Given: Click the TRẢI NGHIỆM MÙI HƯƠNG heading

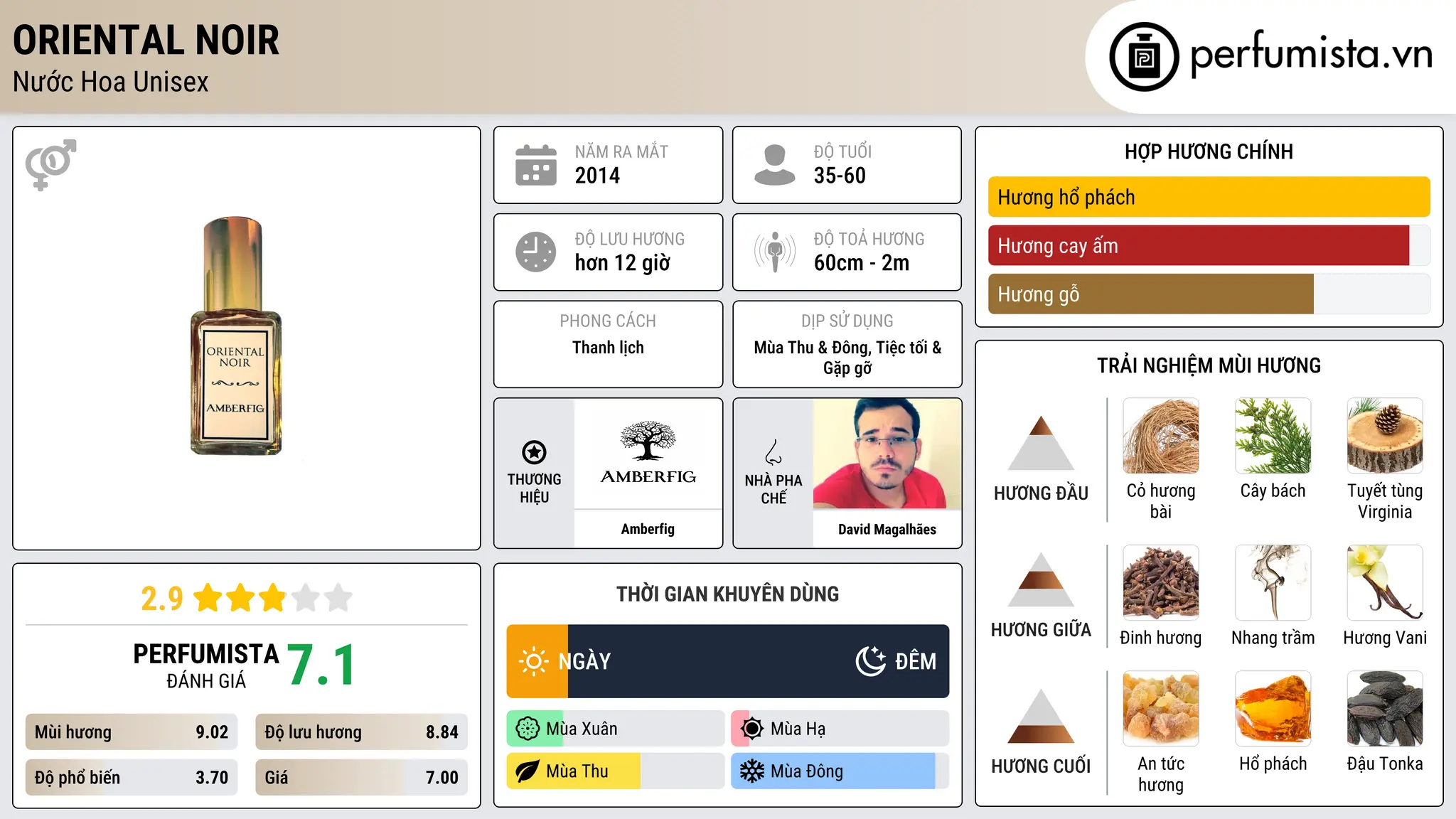Looking at the screenshot, I should pyautogui.click(x=1209, y=365).
